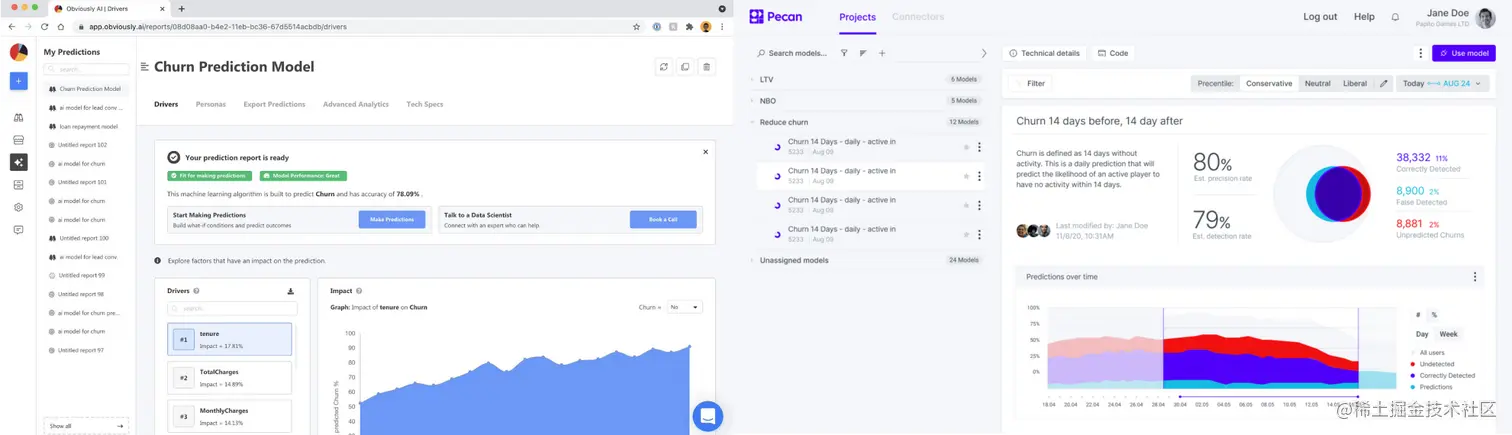Click the Drivers search field
The image size is (1512, 435).
click(x=231, y=309)
